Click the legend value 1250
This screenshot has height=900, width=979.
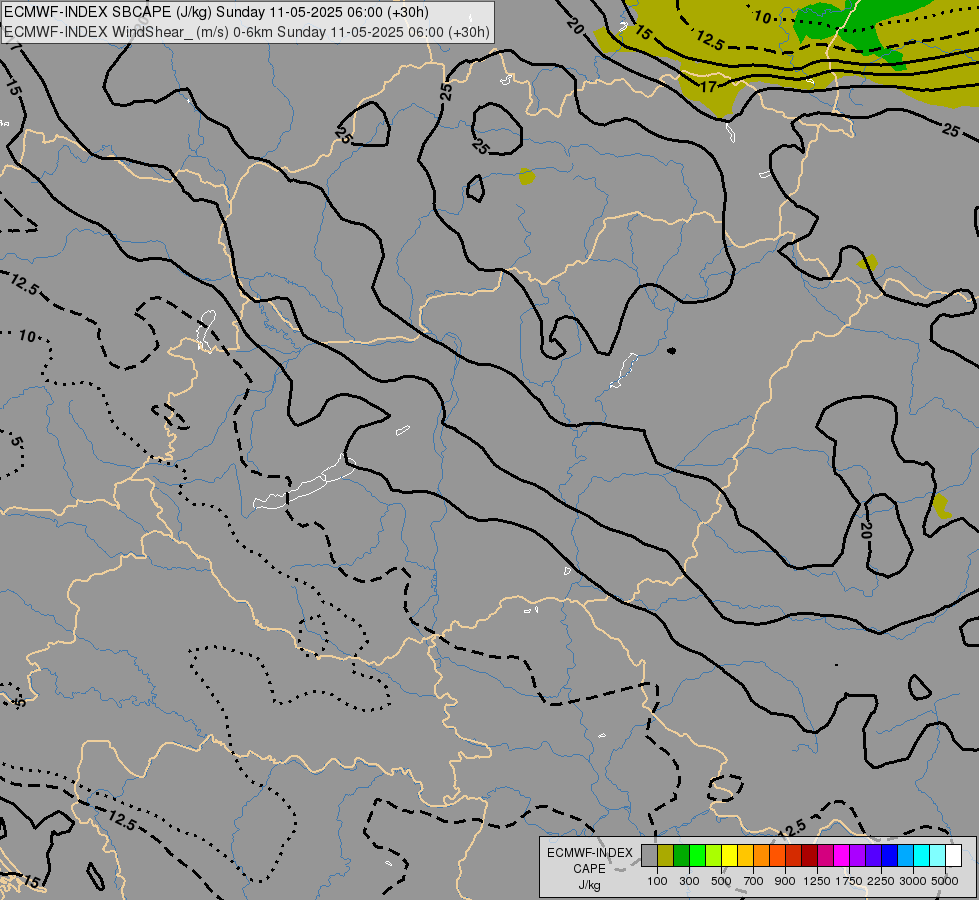point(817,881)
